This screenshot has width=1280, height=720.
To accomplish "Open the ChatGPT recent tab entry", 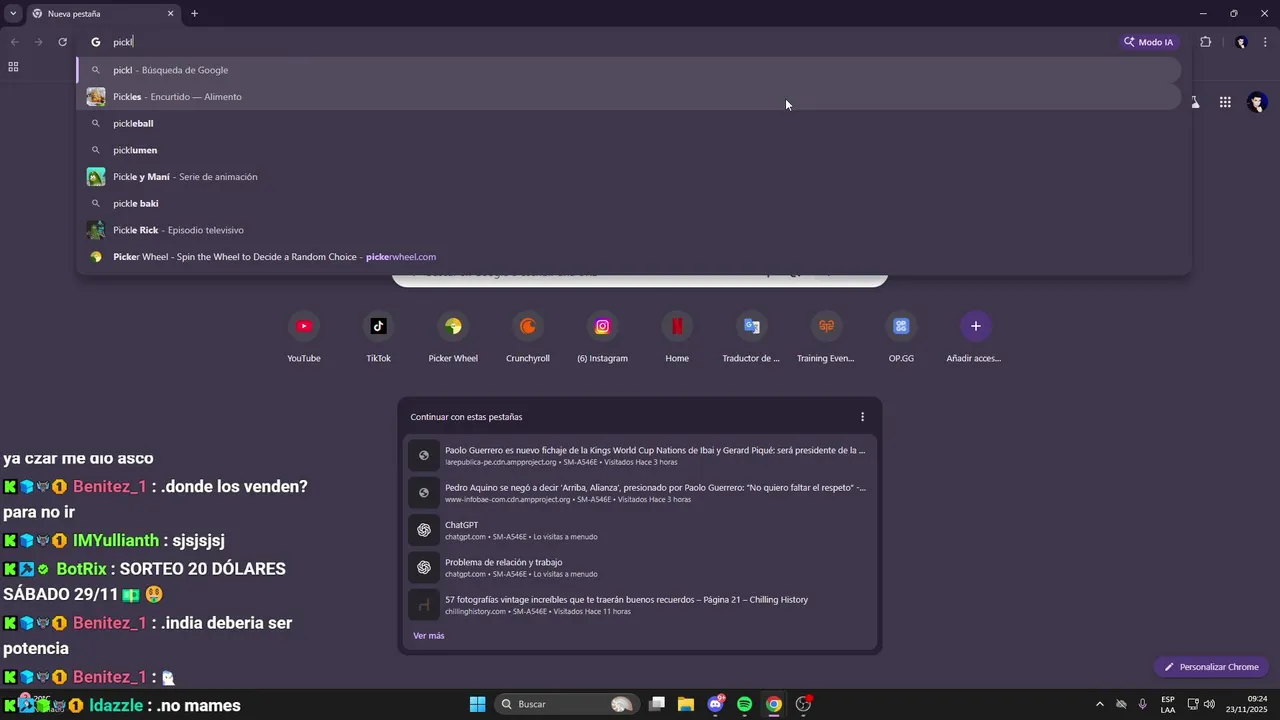I will click(x=639, y=530).
